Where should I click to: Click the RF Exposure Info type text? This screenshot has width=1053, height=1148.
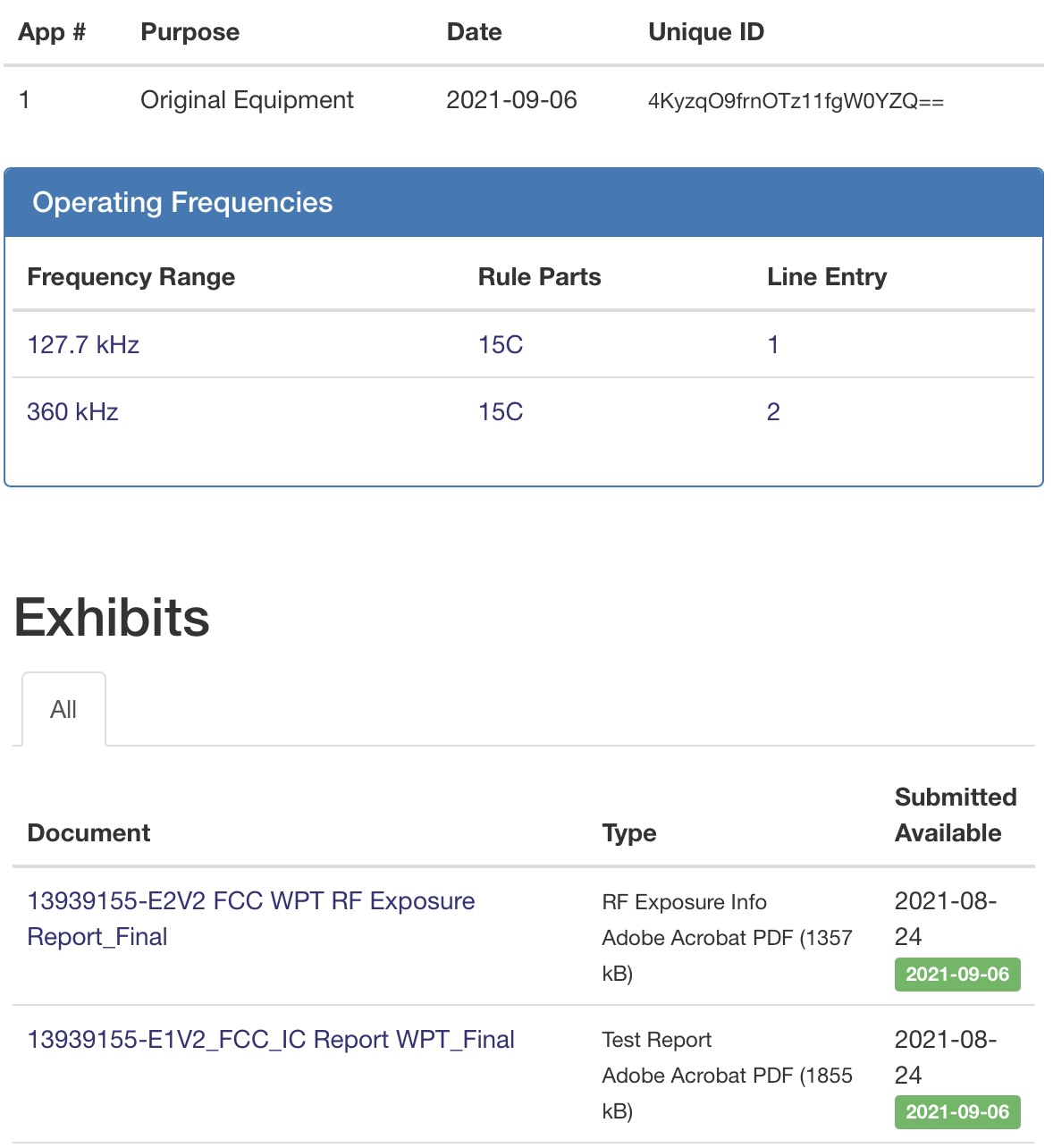[x=685, y=902]
